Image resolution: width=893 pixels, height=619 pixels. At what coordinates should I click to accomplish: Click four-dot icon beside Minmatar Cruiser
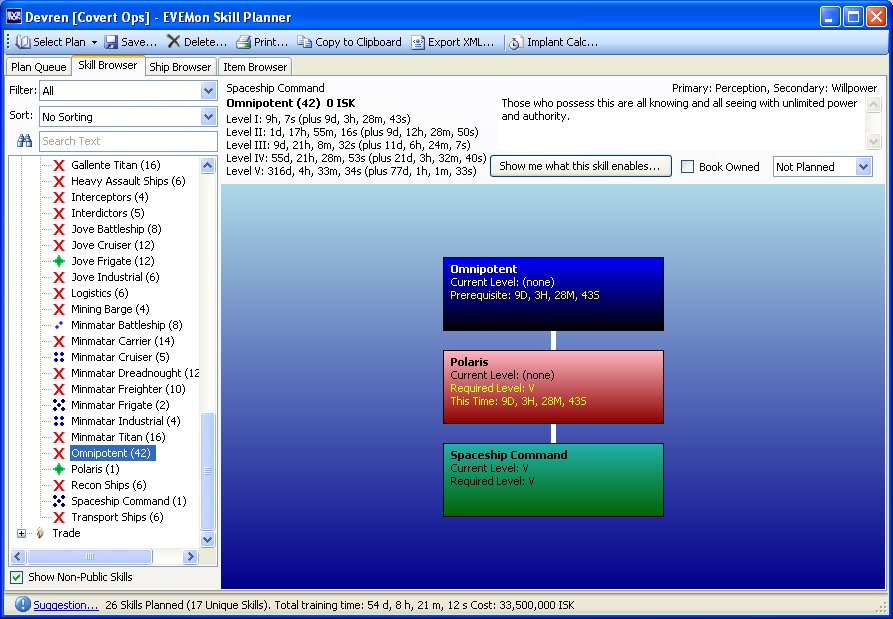pos(59,357)
